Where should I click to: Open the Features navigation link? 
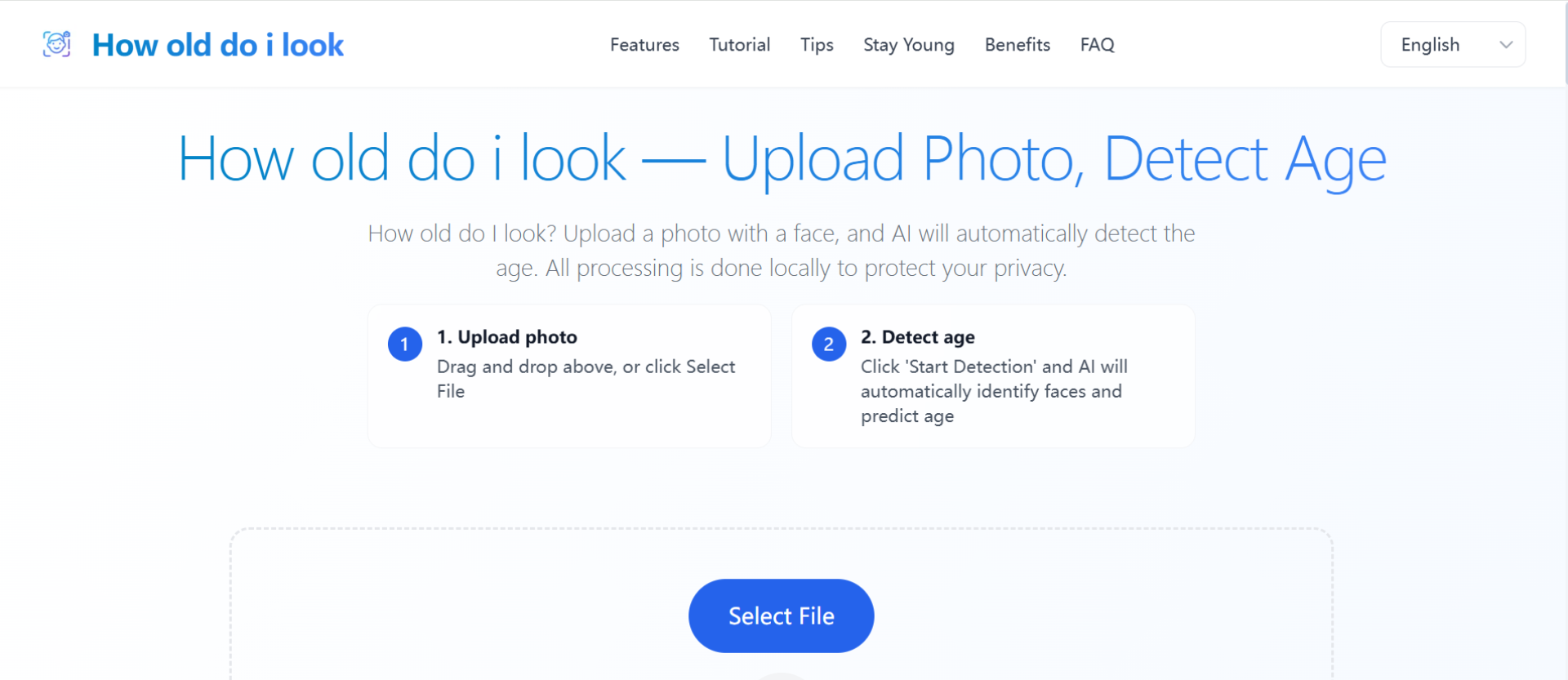click(x=644, y=45)
